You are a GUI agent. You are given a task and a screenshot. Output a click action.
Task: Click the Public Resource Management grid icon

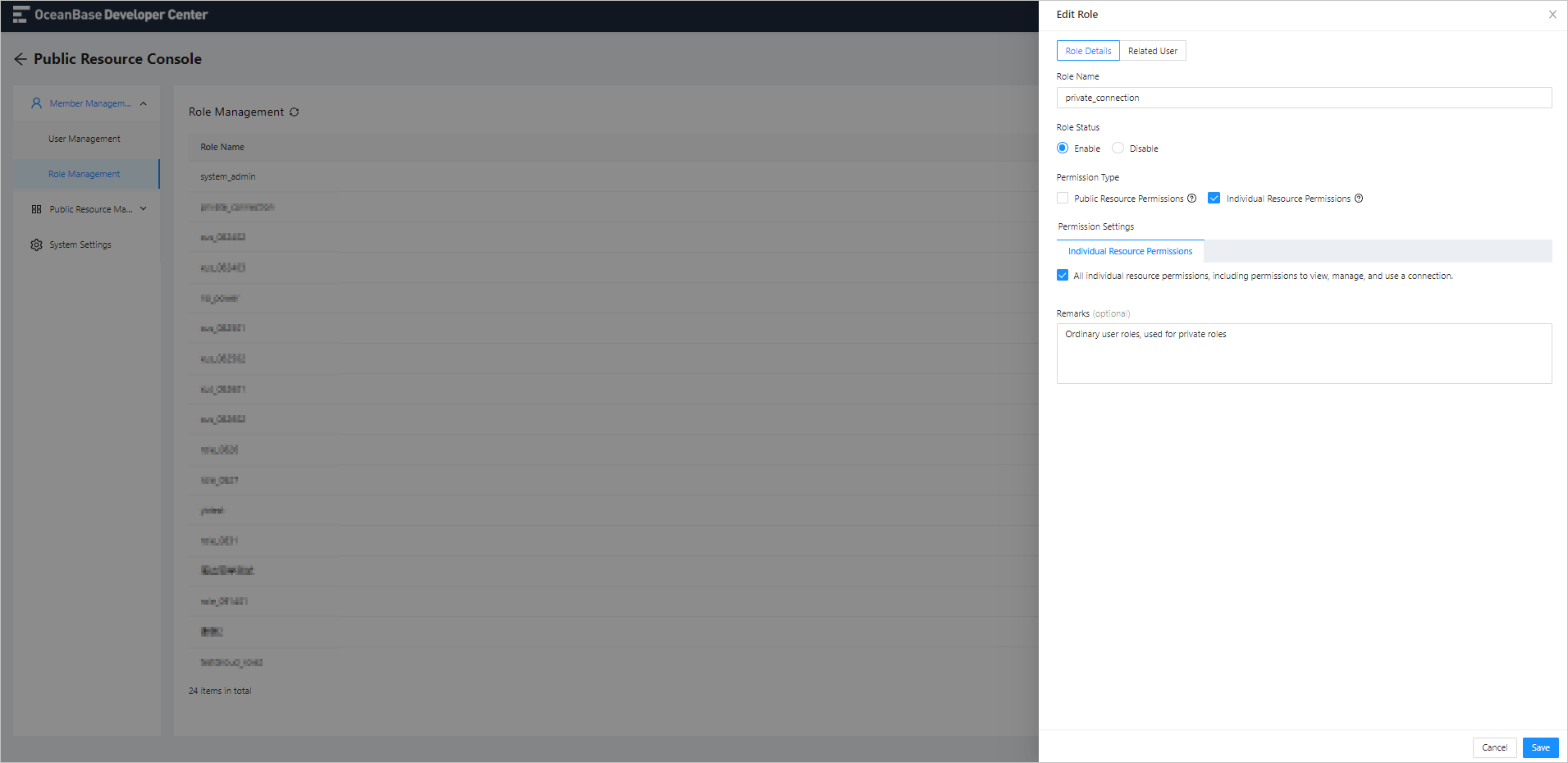[36, 209]
